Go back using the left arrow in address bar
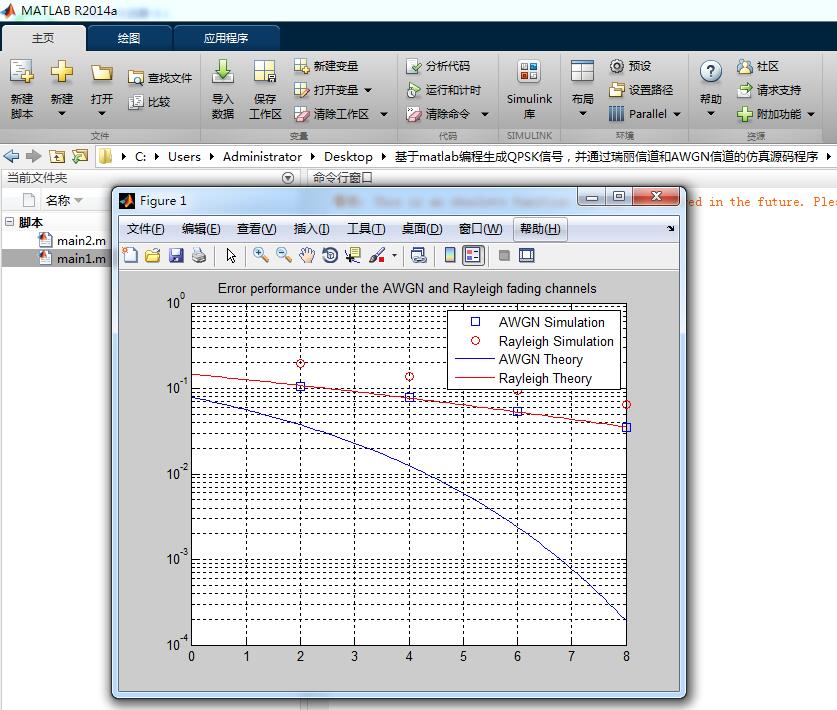The width and height of the screenshot is (837, 710). 11,156
